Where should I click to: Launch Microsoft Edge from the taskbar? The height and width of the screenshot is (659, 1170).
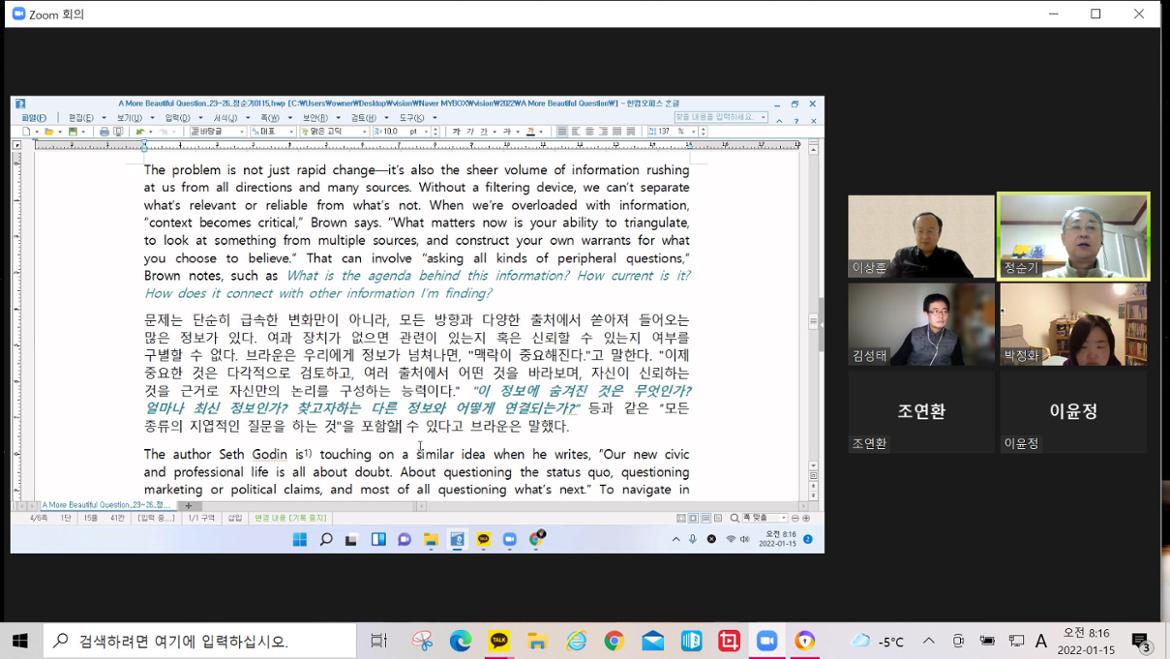click(x=460, y=641)
